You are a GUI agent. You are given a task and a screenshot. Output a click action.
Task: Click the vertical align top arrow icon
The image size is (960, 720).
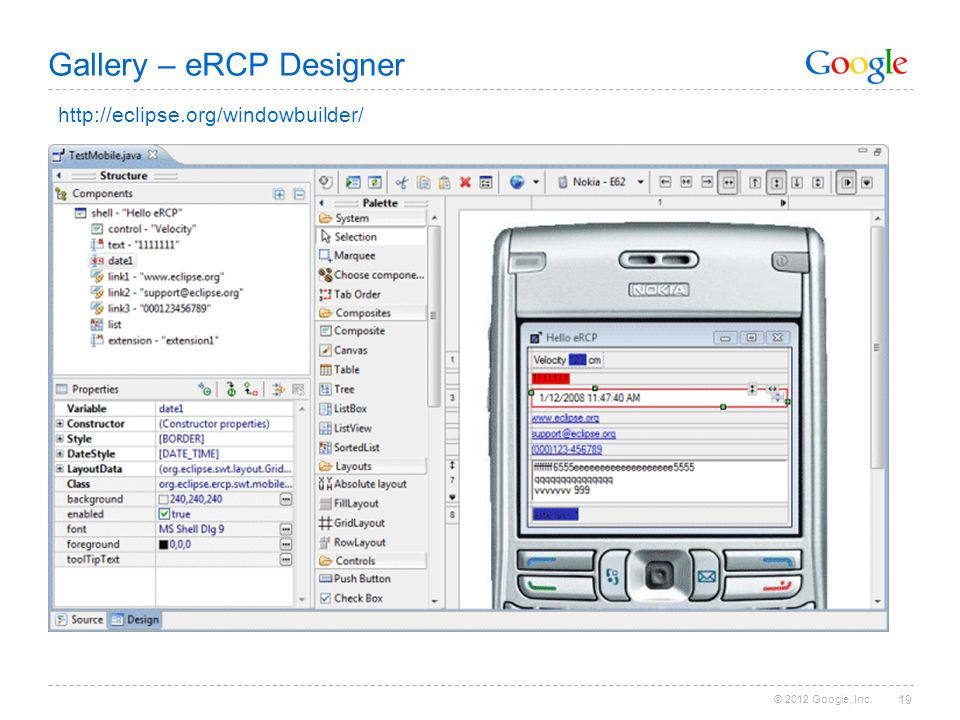point(755,182)
